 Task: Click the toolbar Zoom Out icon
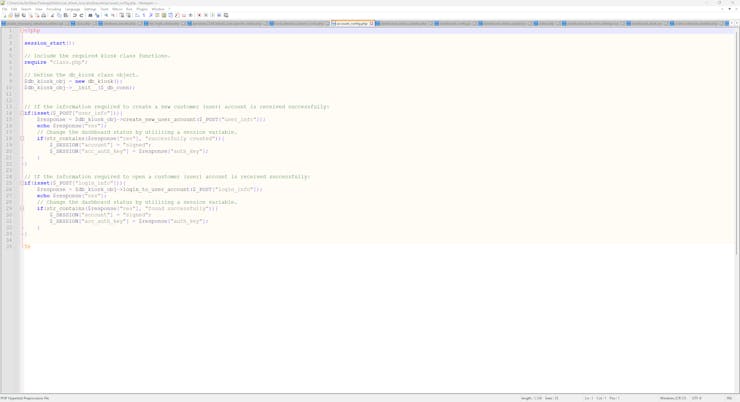(113, 16)
